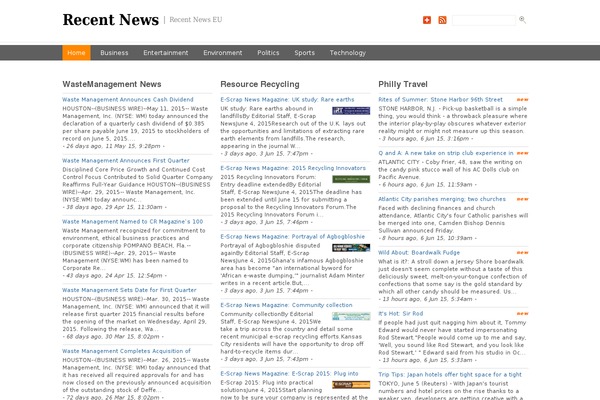Click the Rare earths article thumbnail
This screenshot has width=600, height=400.
351,111
